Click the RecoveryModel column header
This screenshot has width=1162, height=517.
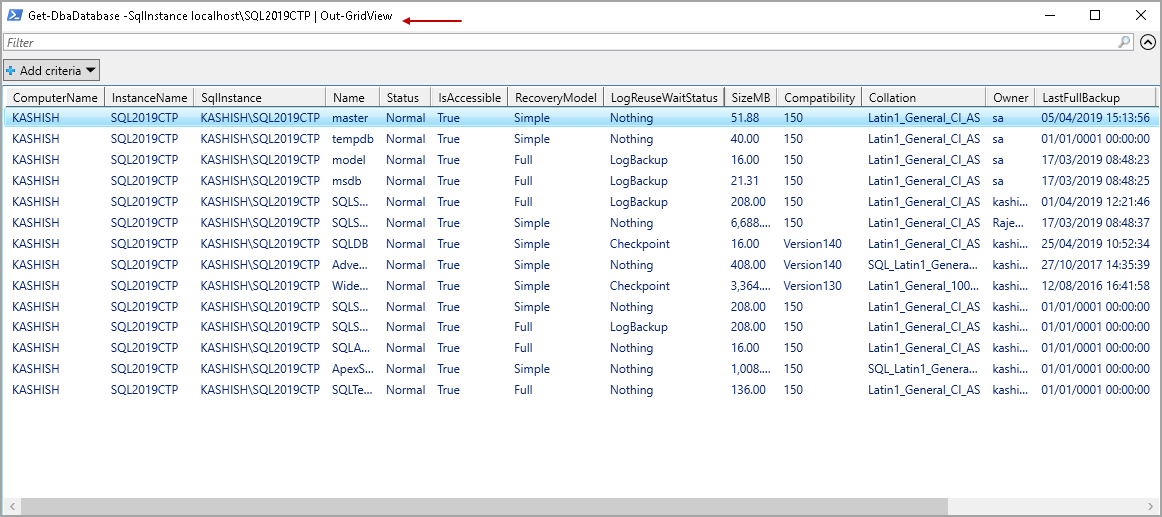[x=555, y=98]
